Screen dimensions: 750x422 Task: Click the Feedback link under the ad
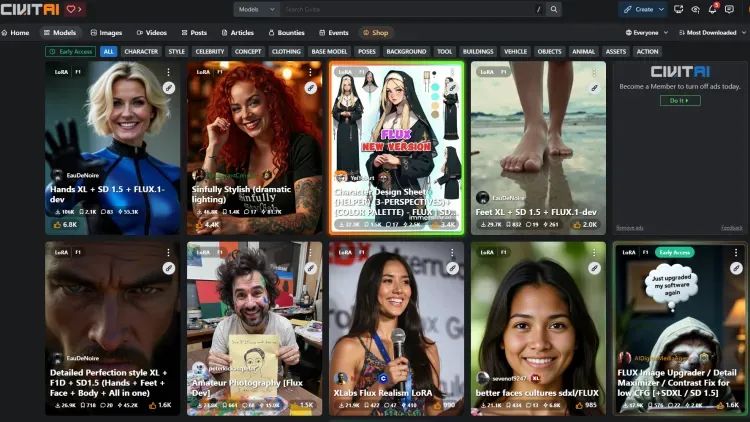pyautogui.click(x=732, y=228)
